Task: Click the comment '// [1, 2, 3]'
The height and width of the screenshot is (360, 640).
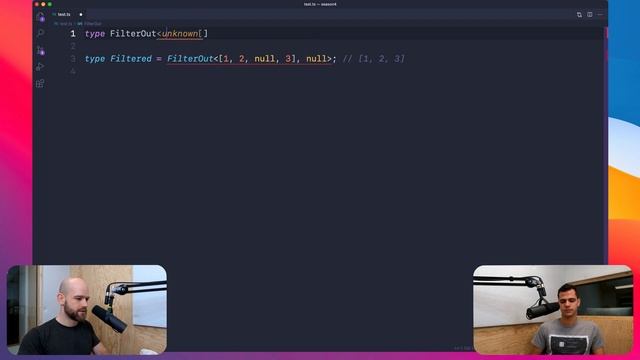Action: [x=373, y=59]
